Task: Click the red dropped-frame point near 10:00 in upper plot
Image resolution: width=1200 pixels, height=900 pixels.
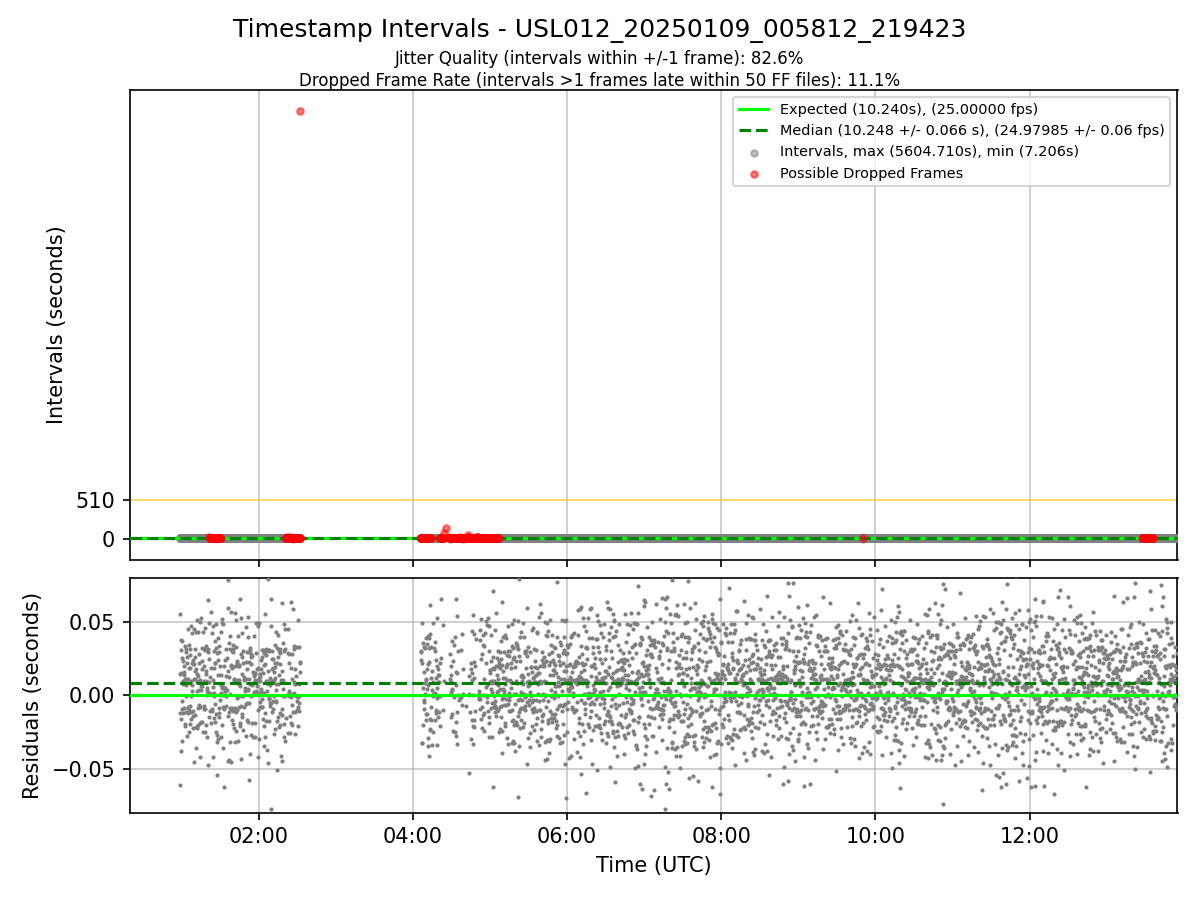Action: tap(863, 538)
